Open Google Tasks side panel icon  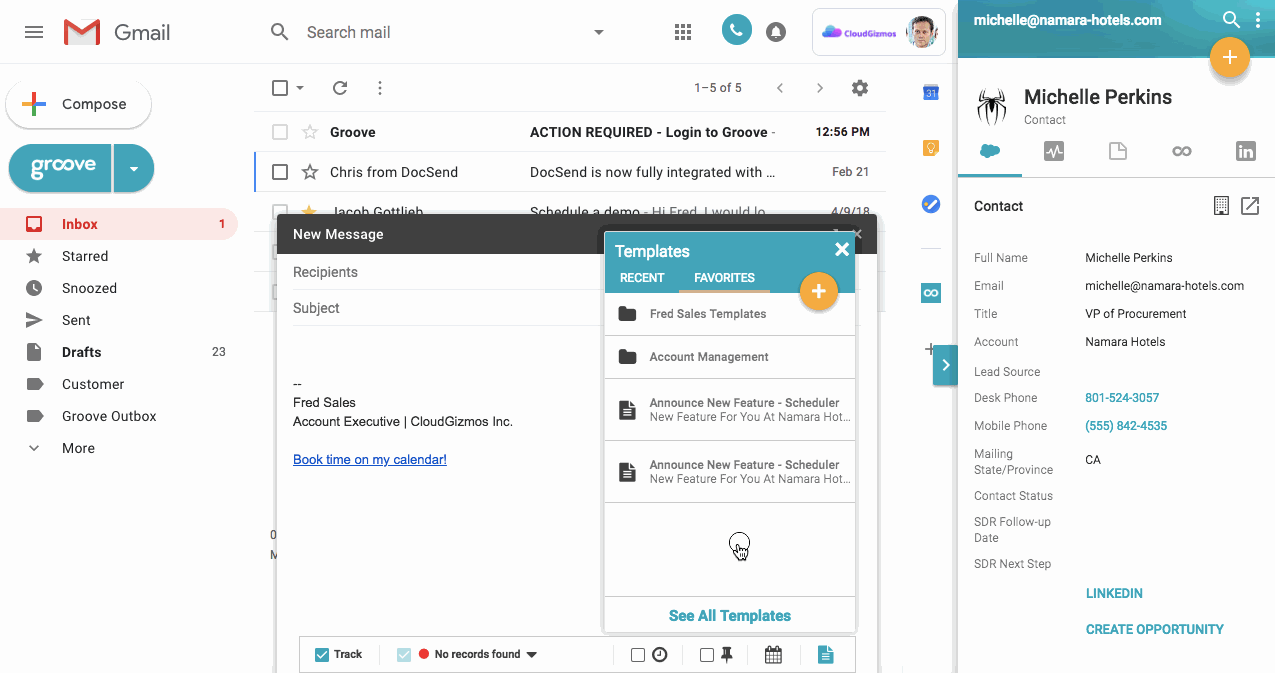coord(931,204)
